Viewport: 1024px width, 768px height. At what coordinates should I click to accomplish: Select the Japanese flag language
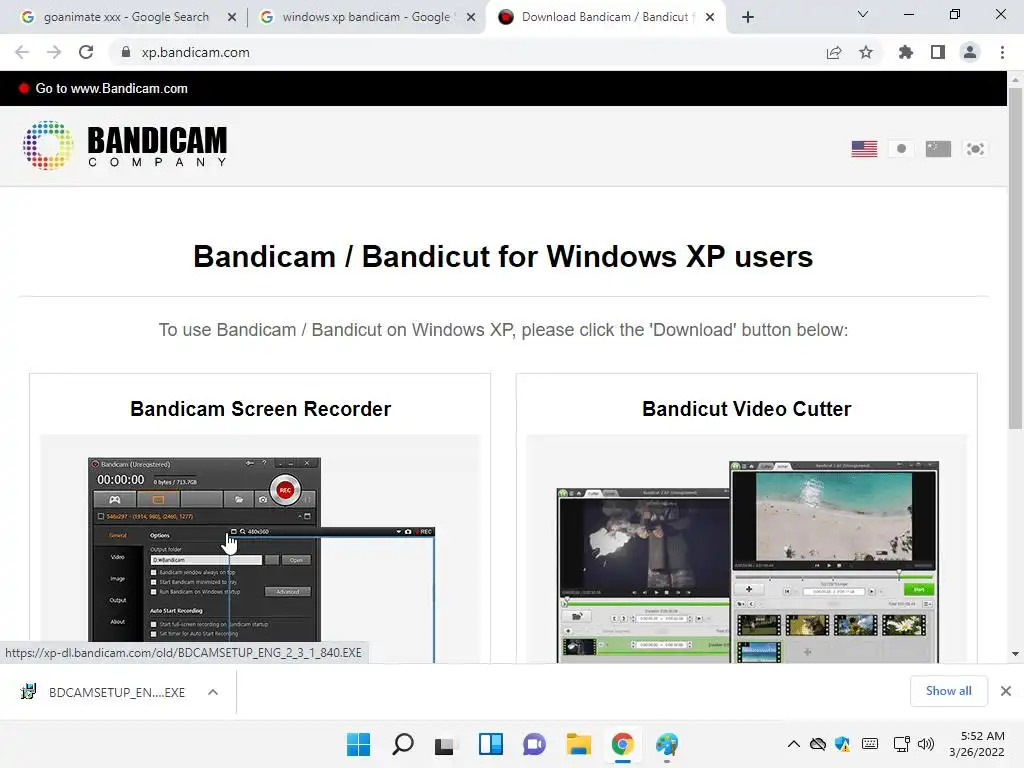[901, 149]
